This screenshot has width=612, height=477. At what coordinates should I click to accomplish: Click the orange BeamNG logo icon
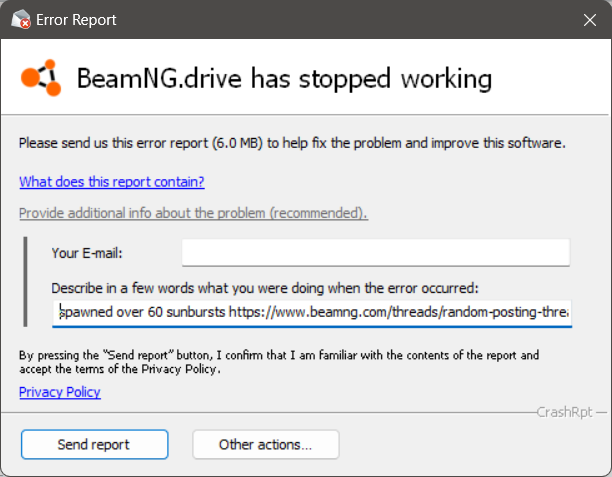(41, 78)
